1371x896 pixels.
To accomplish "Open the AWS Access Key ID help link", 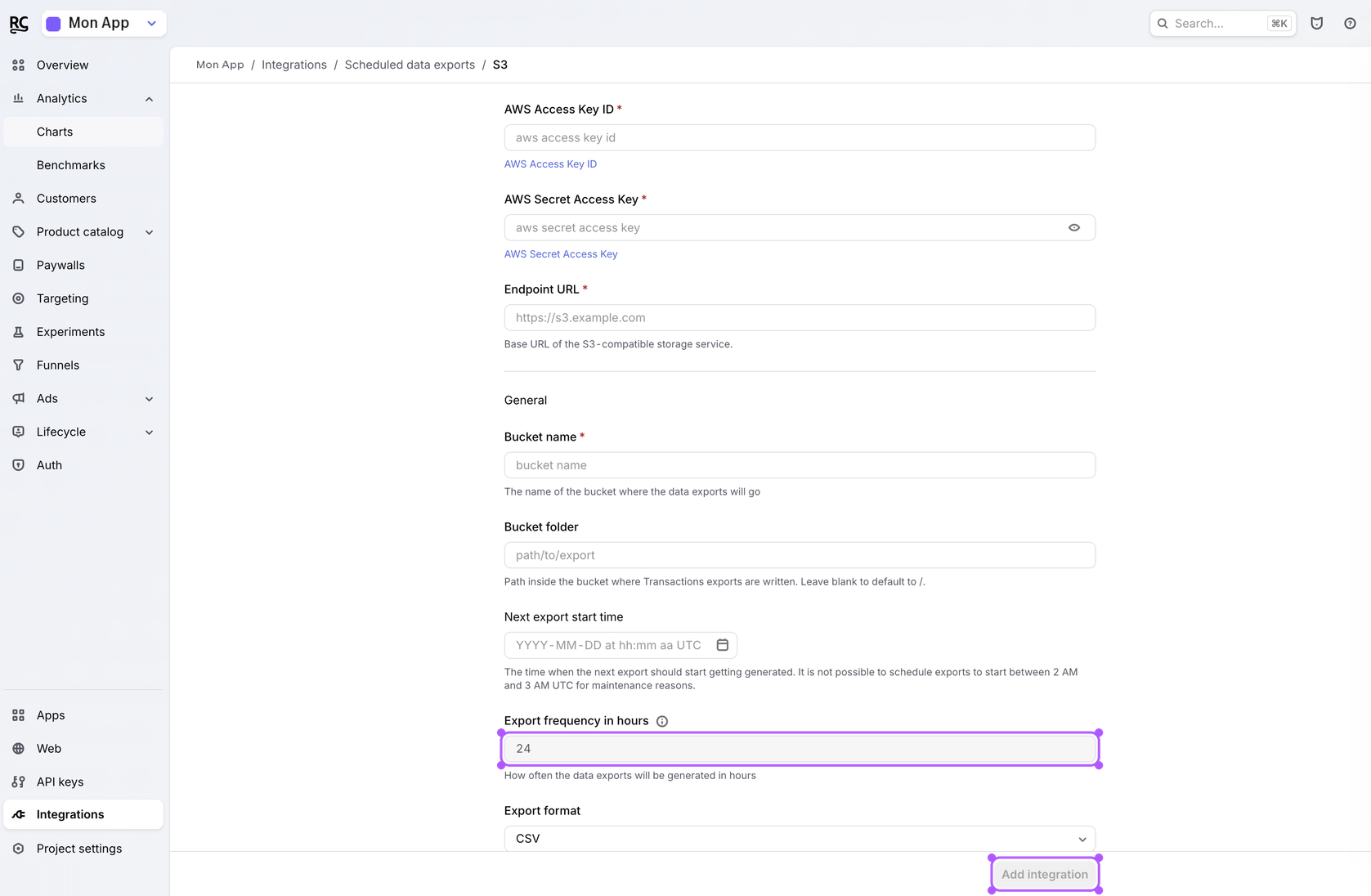I will [550, 164].
